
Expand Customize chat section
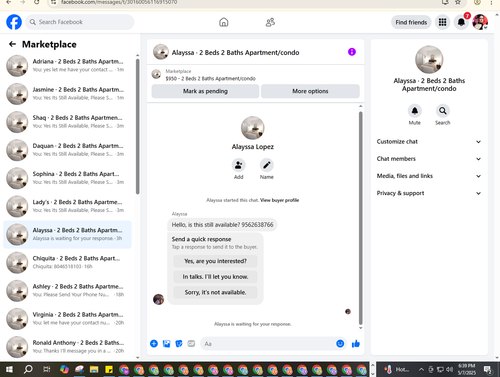coord(429,142)
